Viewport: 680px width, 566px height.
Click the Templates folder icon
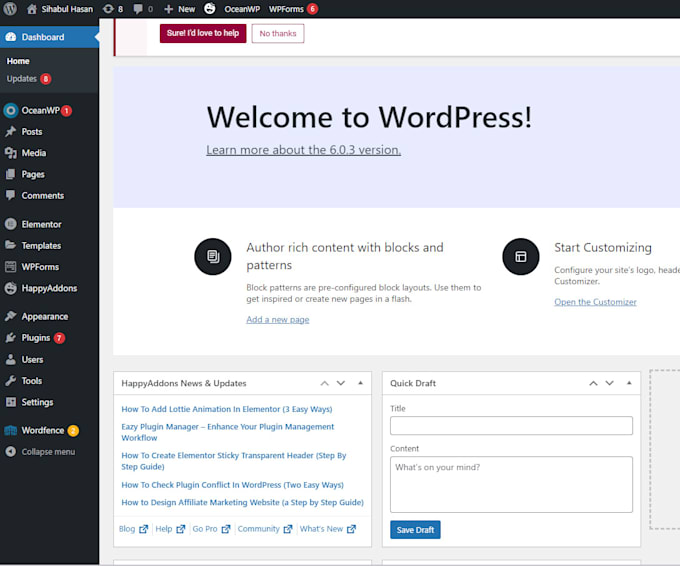pos(11,245)
